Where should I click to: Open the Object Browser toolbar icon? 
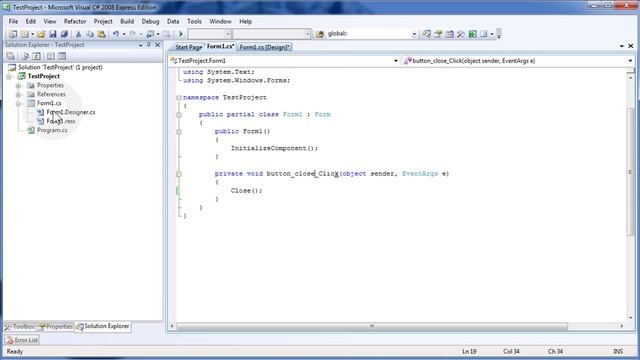point(449,34)
